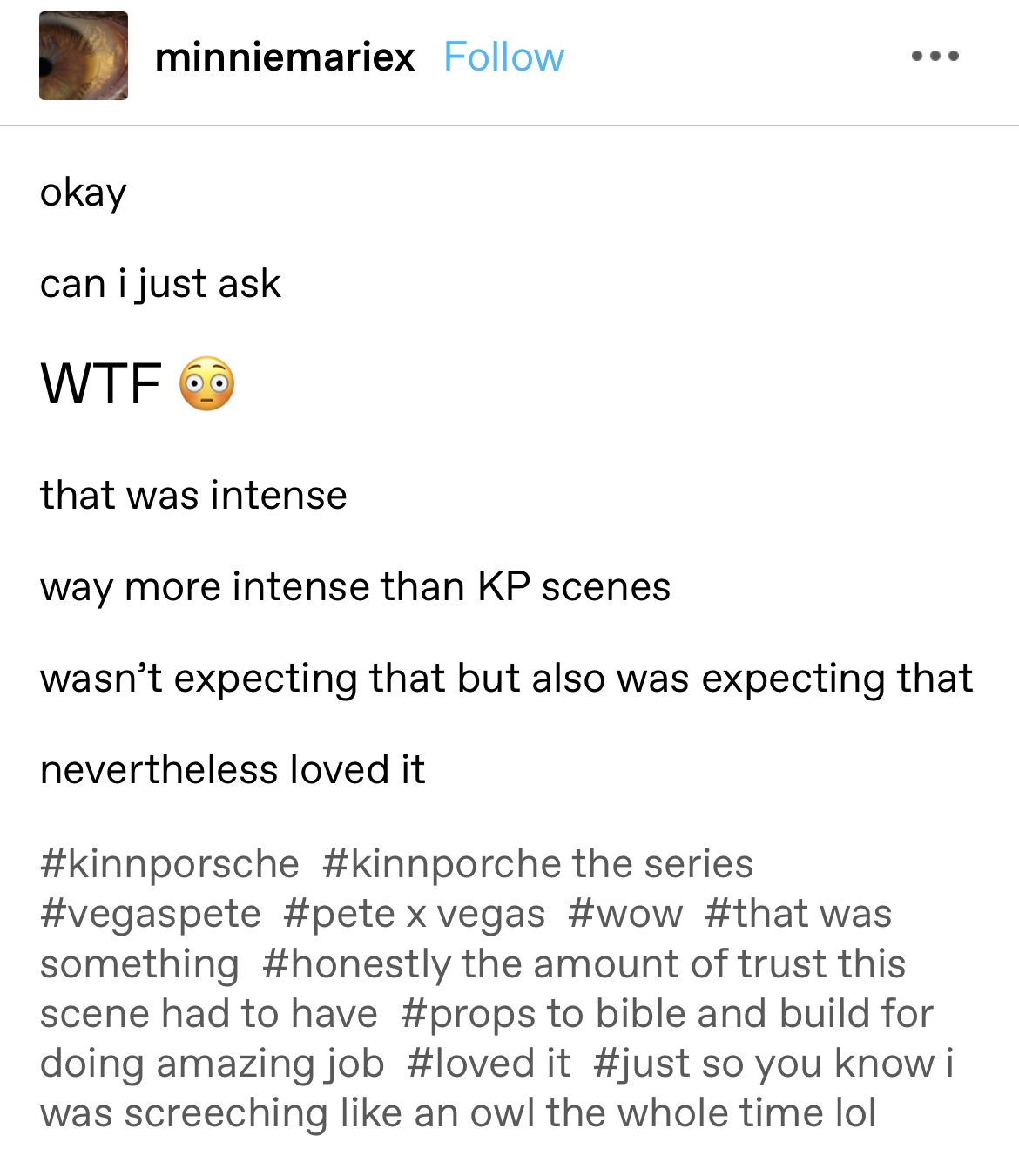Open the #kinnporsche tag
The image size is (1019, 1176).
point(170,864)
